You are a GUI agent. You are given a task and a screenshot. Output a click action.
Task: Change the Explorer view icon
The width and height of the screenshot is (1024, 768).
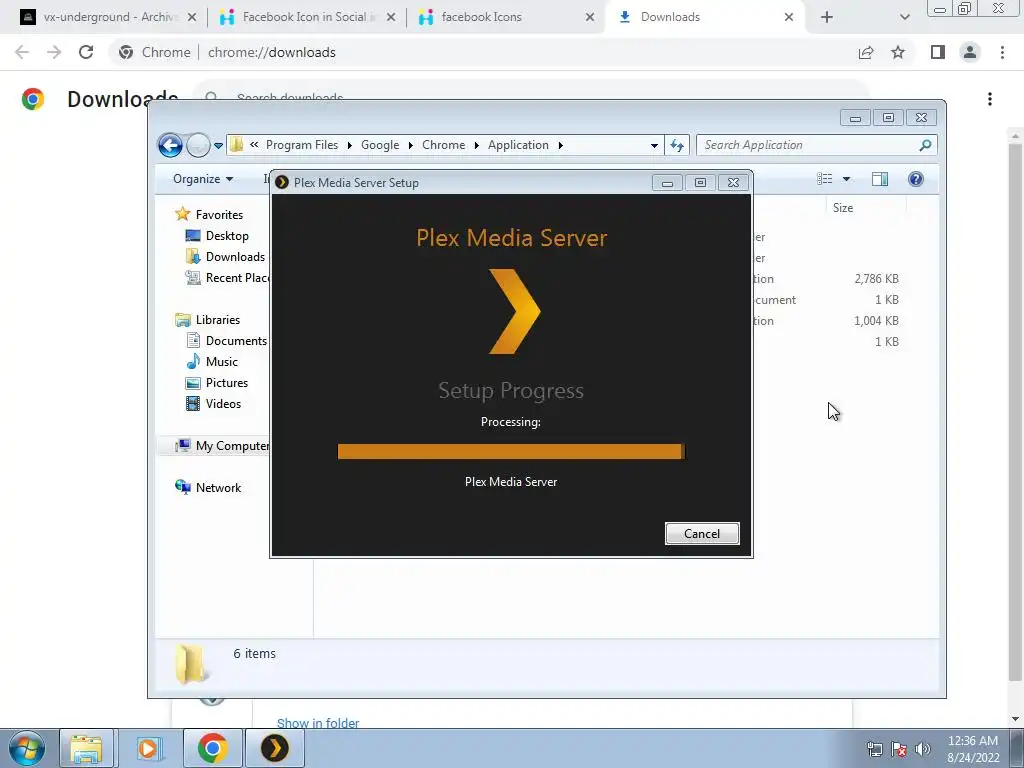coord(825,179)
